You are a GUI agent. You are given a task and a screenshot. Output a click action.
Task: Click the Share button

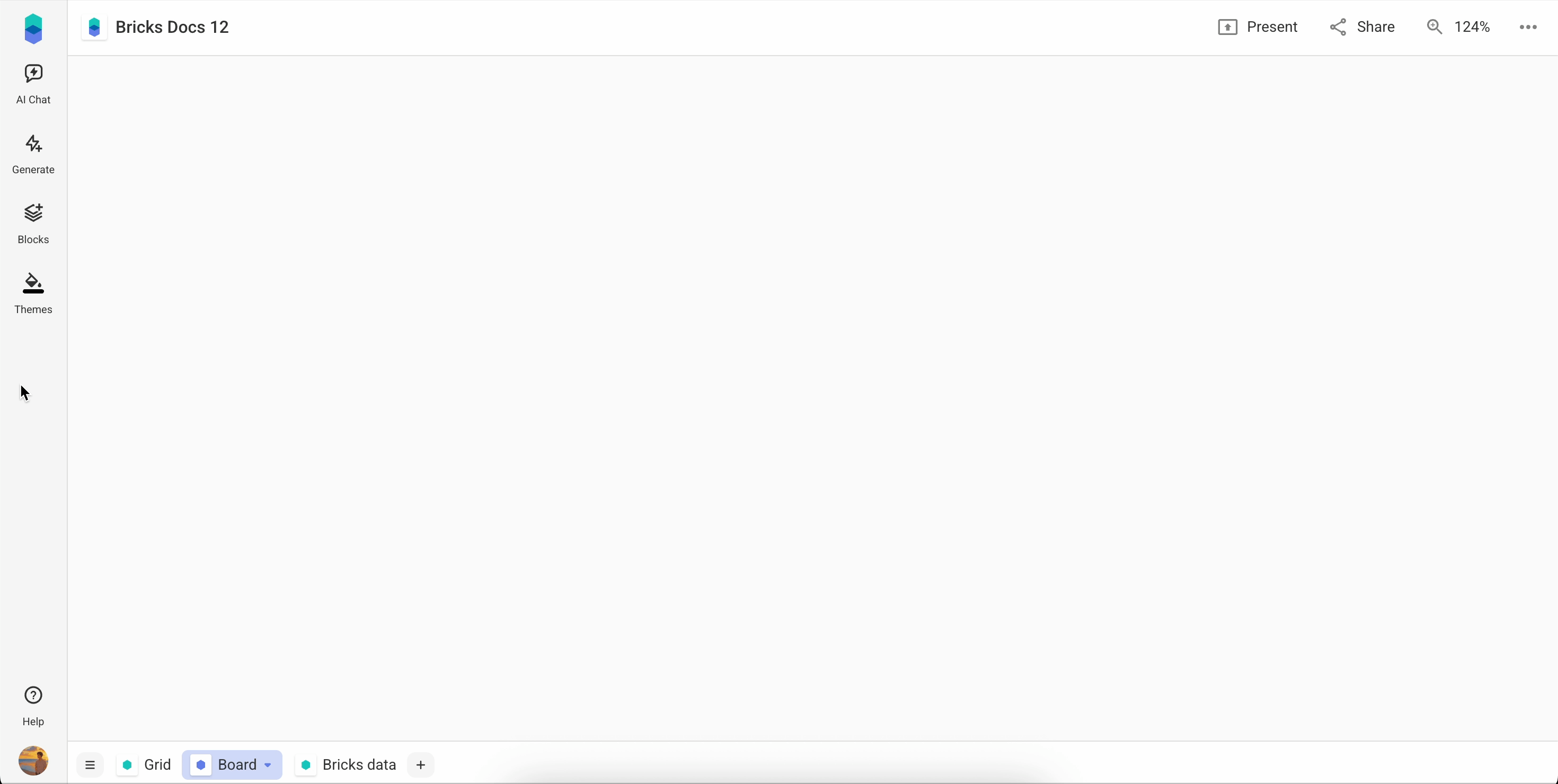[x=1362, y=27]
